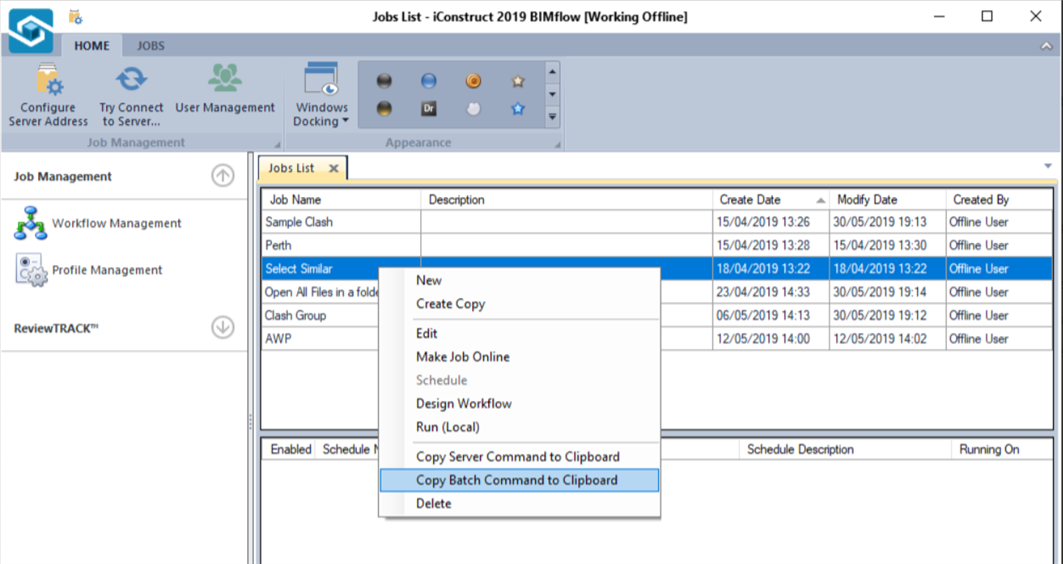Click the 12/05/2019 14:00 create date cell
This screenshot has width=1063, height=564.
pos(771,338)
